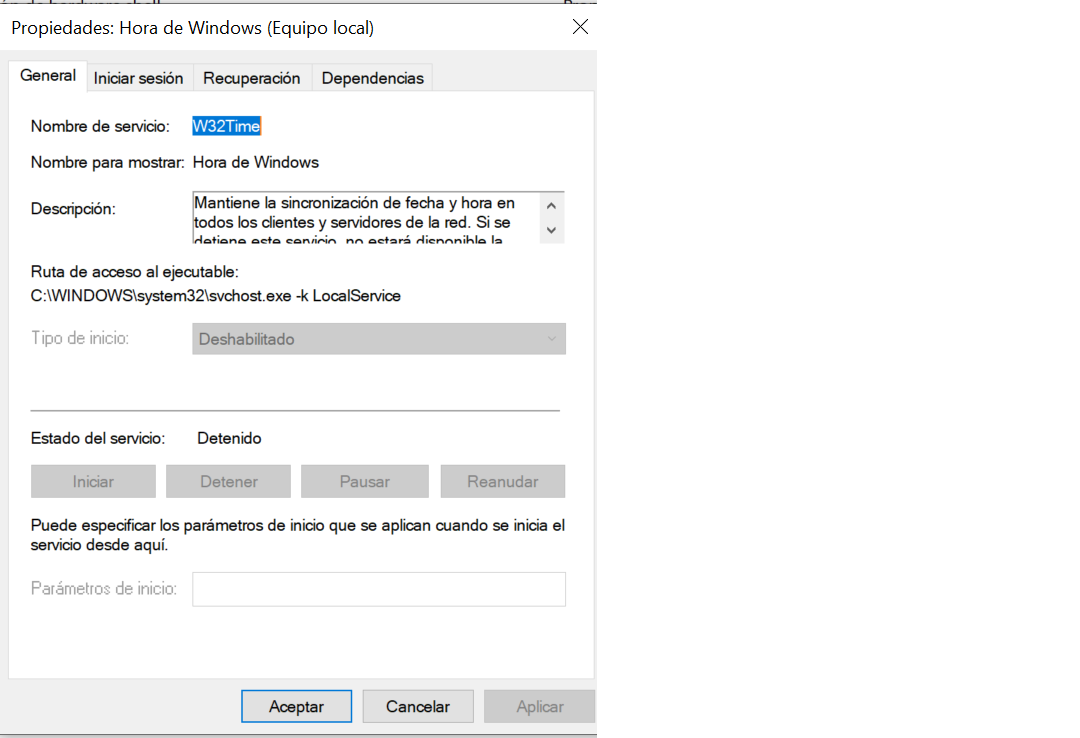
Task: Click the Detener service button
Action: point(229,481)
